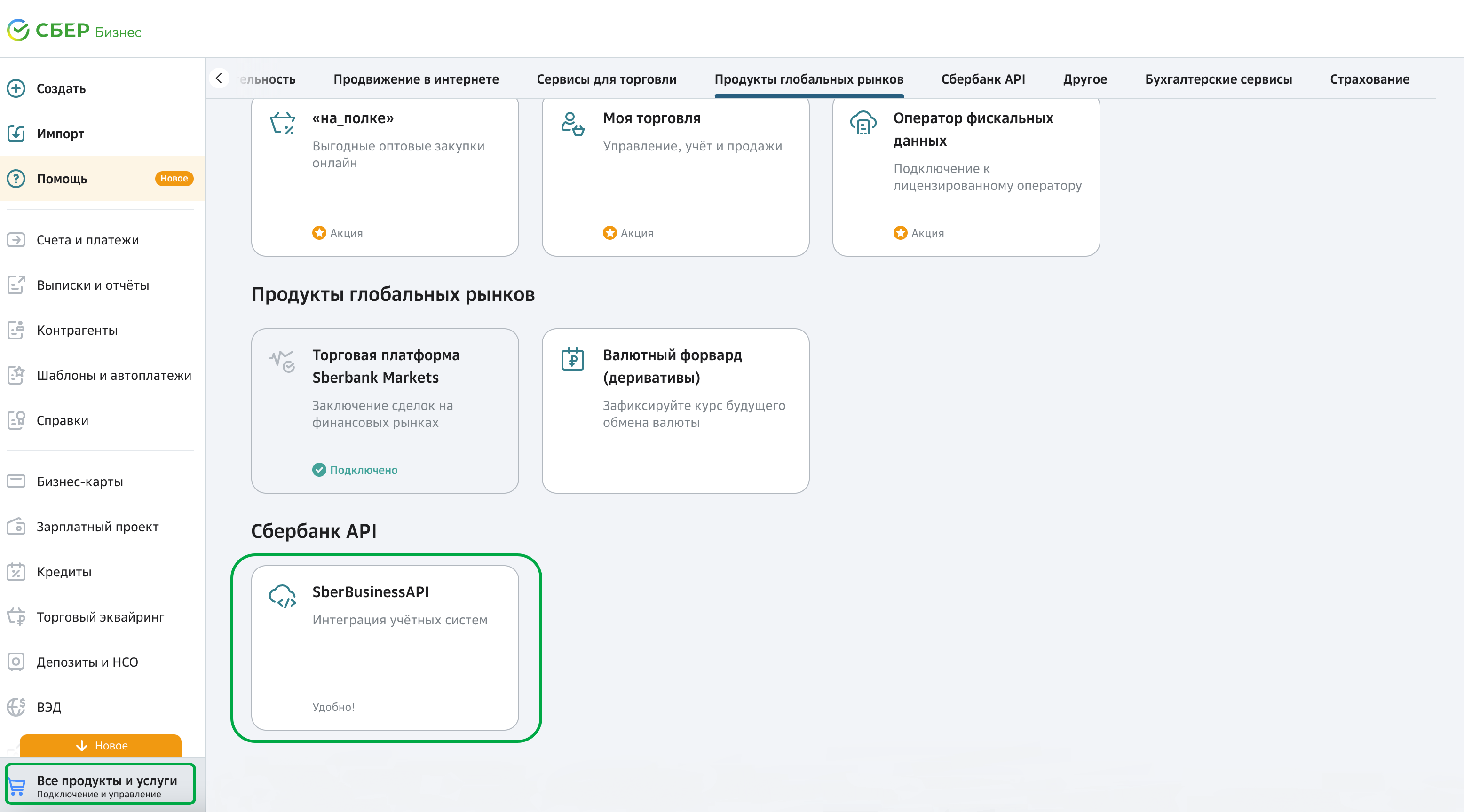Click the green Подключено checkmark icon
This screenshot has height=812, width=1464.
coord(319,470)
